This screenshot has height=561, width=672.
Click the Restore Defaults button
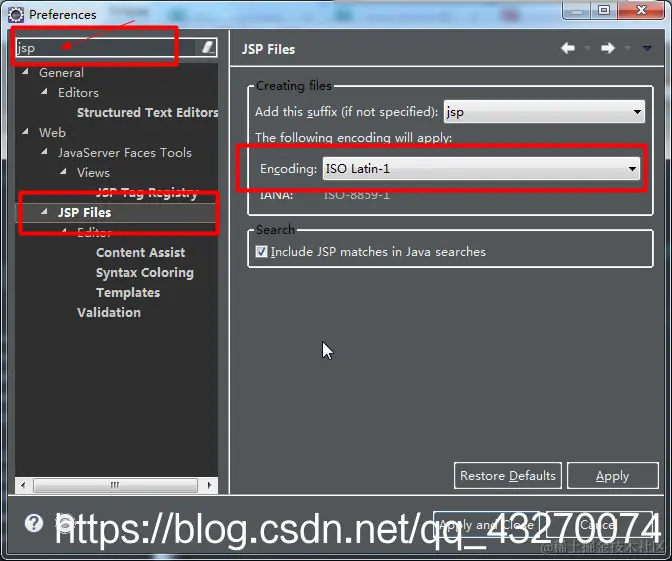[508, 475]
